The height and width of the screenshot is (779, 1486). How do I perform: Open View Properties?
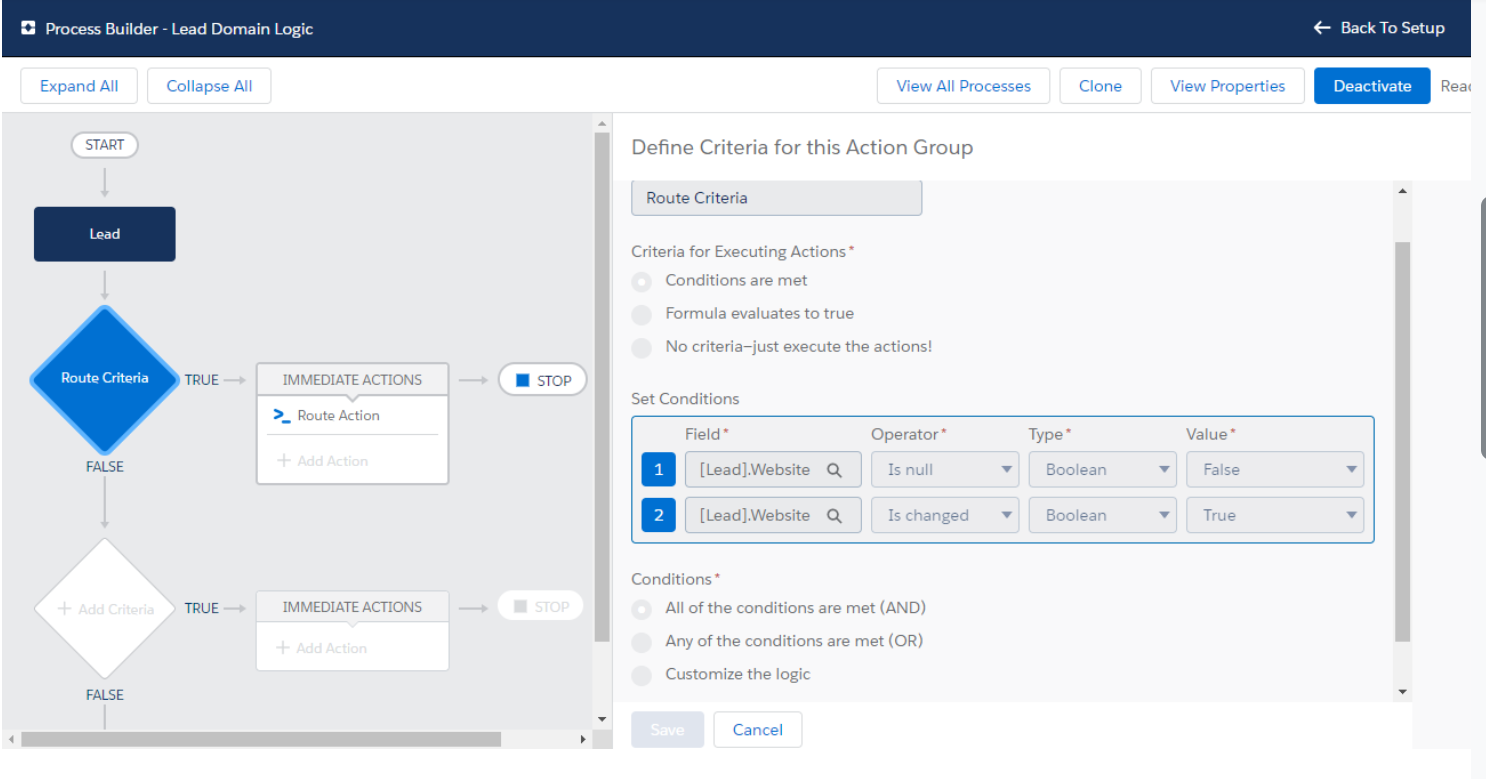pos(1227,86)
